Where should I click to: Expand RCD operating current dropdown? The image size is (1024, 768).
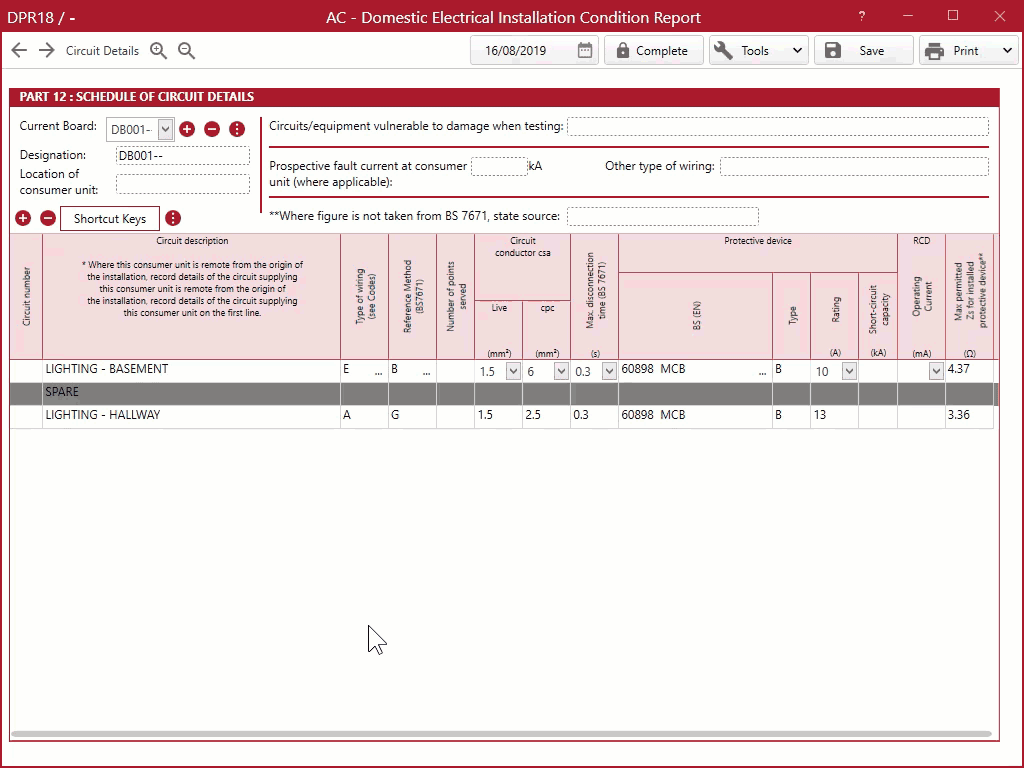click(x=936, y=372)
